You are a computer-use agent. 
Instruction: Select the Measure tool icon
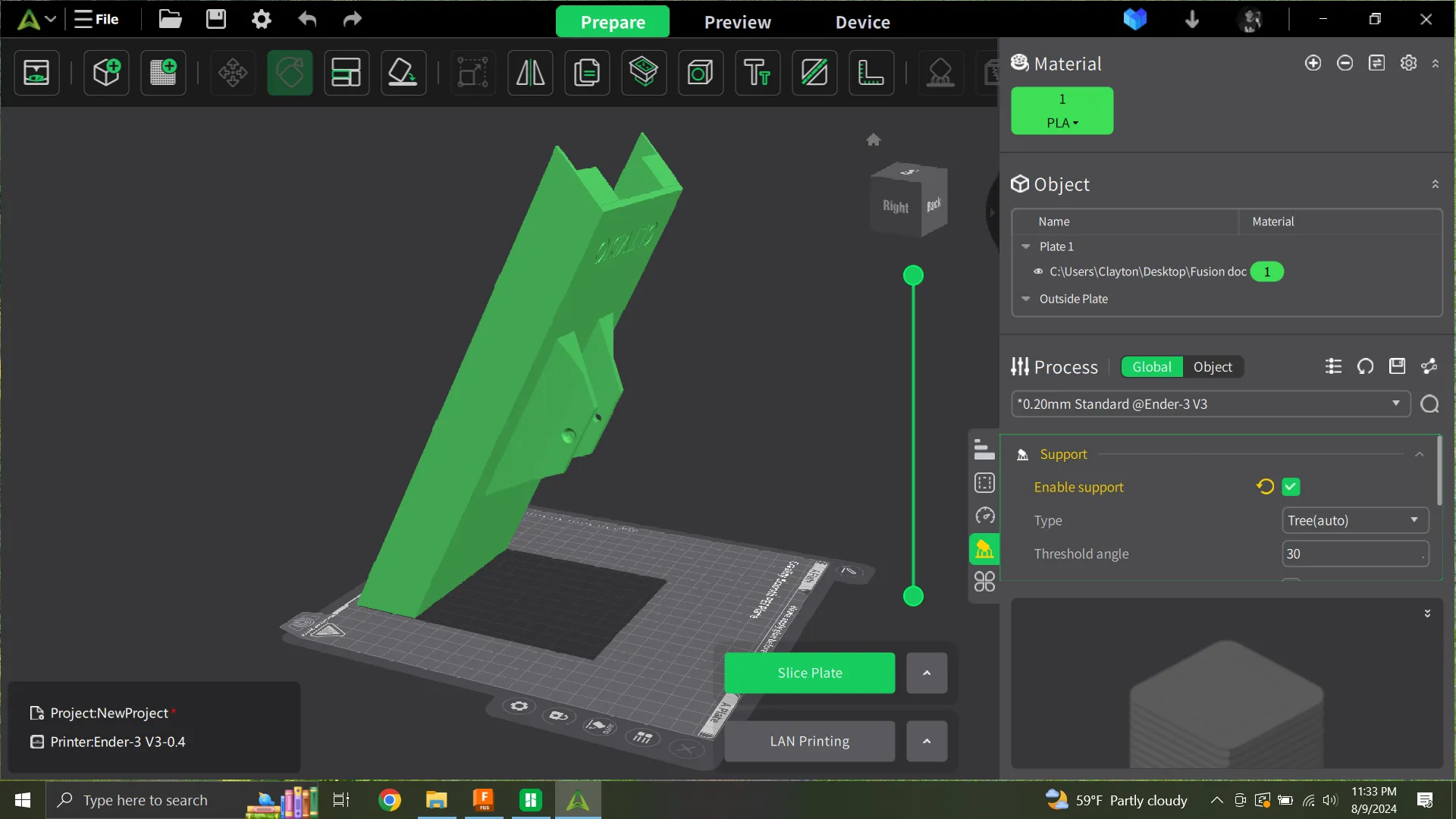tap(871, 73)
